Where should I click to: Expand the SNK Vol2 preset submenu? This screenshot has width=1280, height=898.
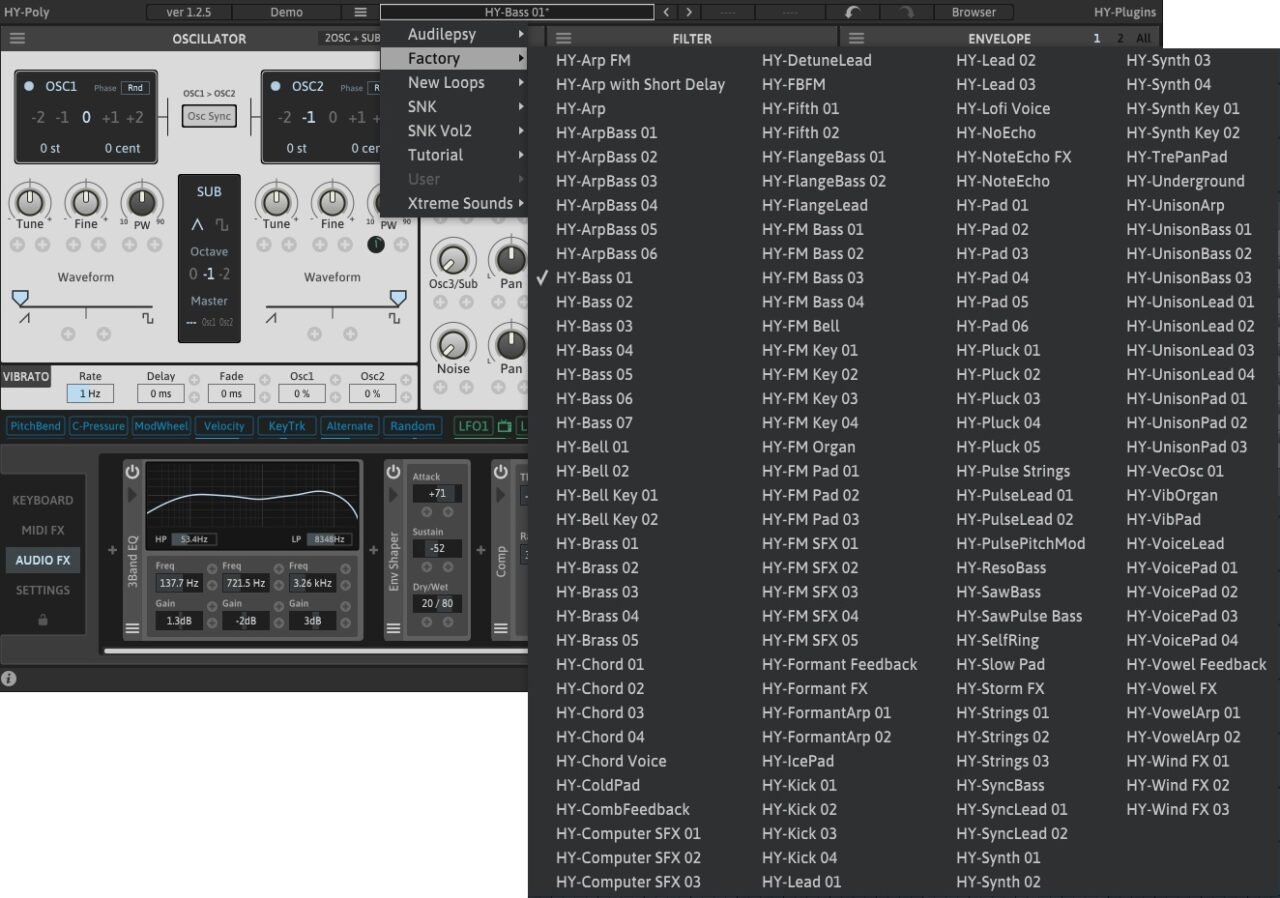click(455, 131)
